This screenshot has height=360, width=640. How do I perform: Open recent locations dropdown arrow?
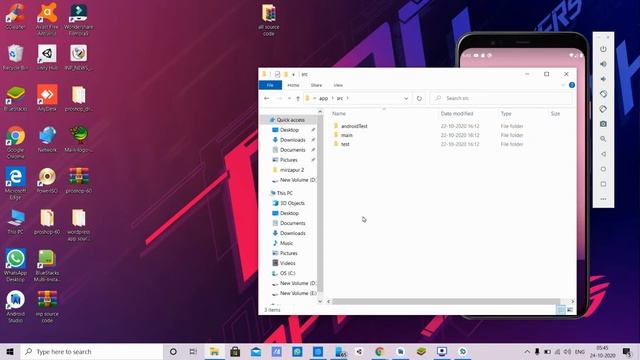tap(289, 98)
